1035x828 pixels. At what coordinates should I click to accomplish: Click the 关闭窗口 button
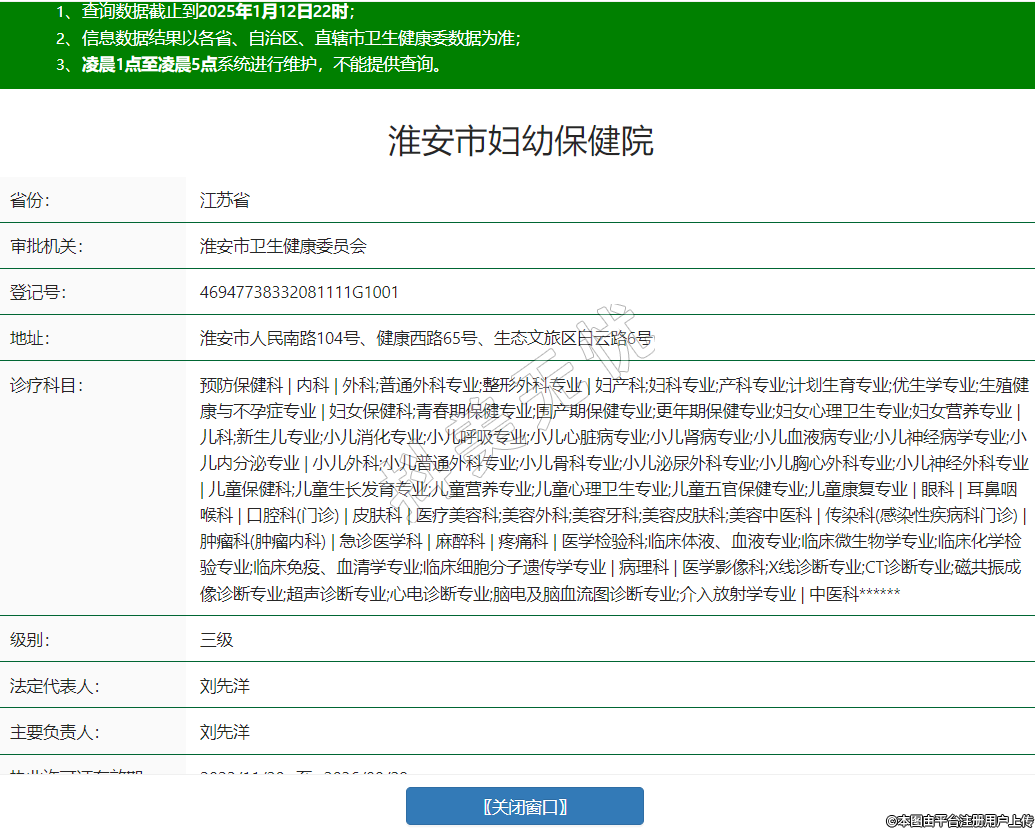pos(524,806)
